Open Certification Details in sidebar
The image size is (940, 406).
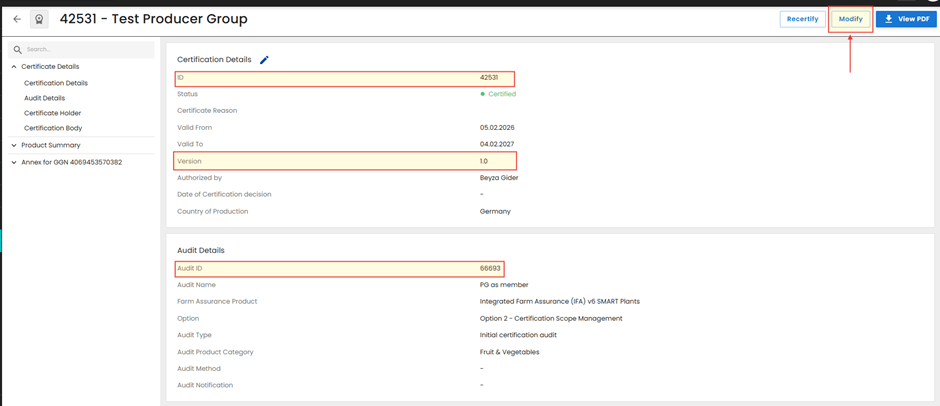[56, 83]
